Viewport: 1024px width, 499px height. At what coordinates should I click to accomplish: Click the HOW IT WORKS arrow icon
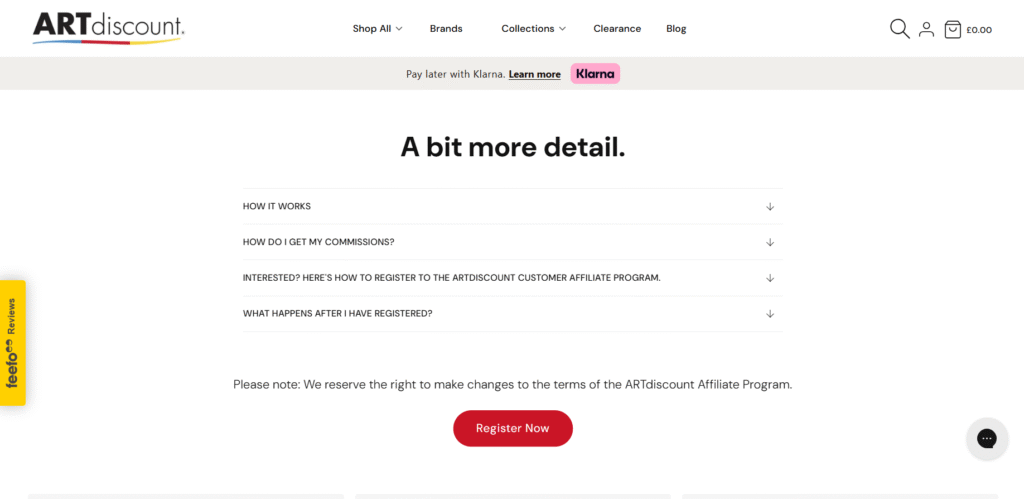click(x=770, y=207)
